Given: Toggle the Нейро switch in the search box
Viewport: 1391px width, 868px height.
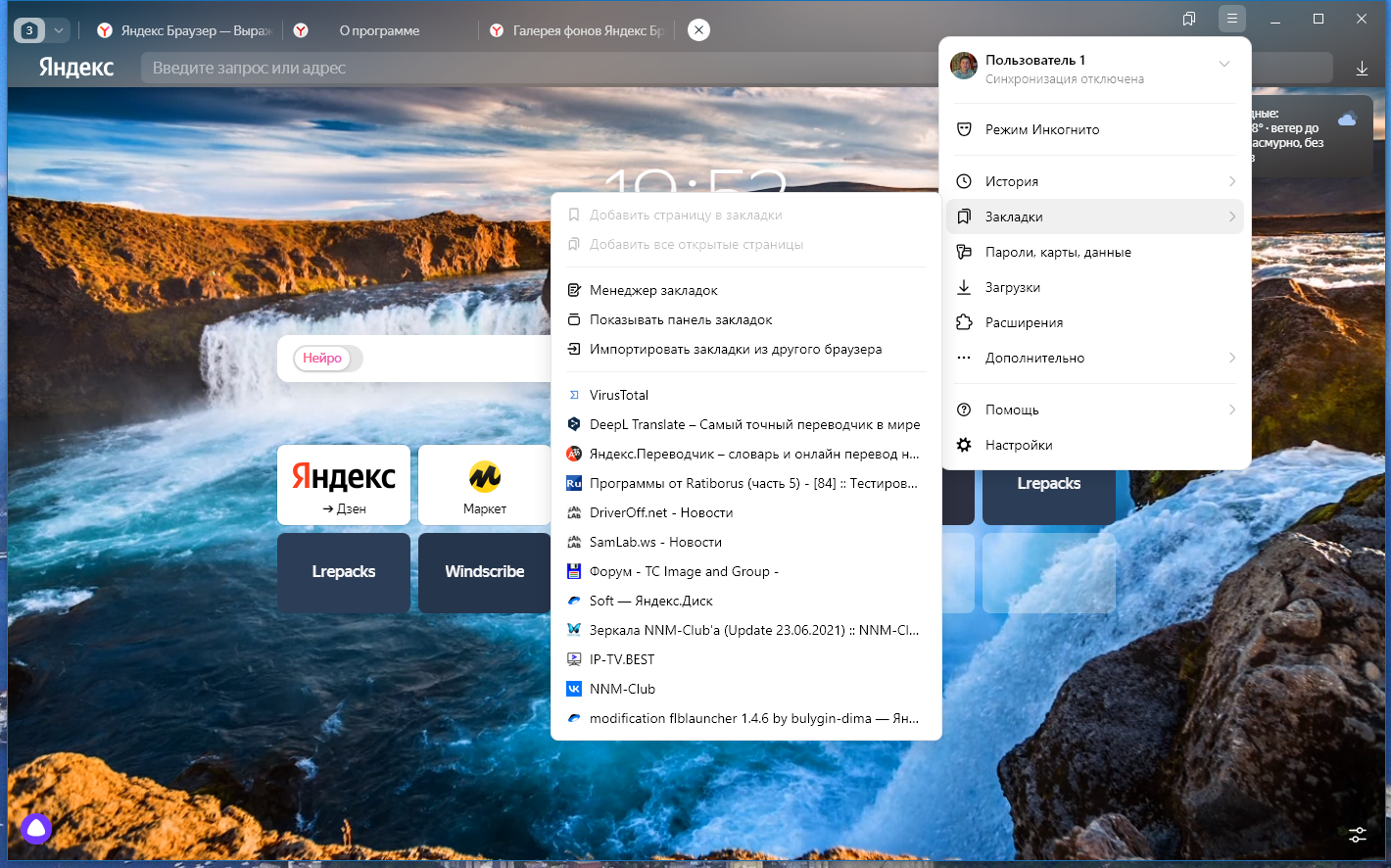Looking at the screenshot, I should click(x=328, y=359).
